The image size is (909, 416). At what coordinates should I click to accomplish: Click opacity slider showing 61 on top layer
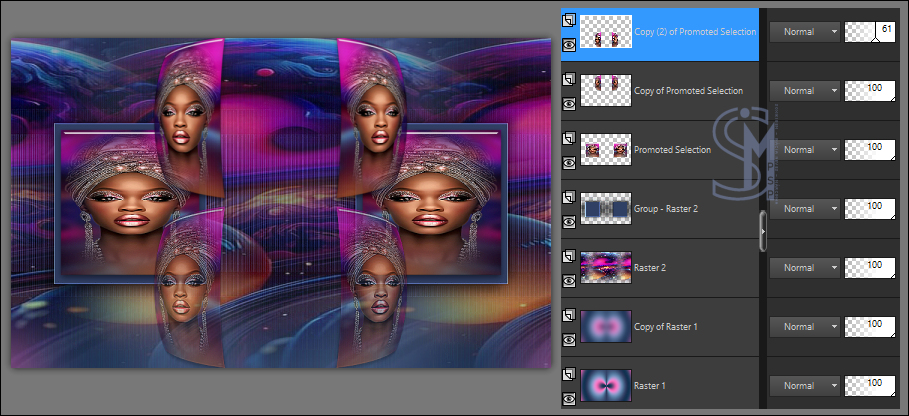[870, 32]
